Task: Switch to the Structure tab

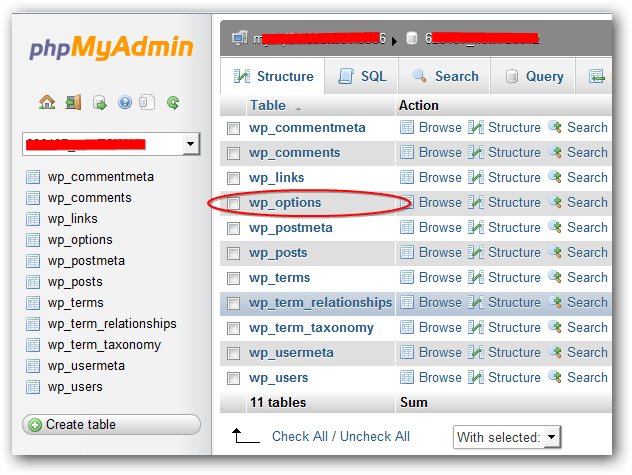Action: coord(273,76)
